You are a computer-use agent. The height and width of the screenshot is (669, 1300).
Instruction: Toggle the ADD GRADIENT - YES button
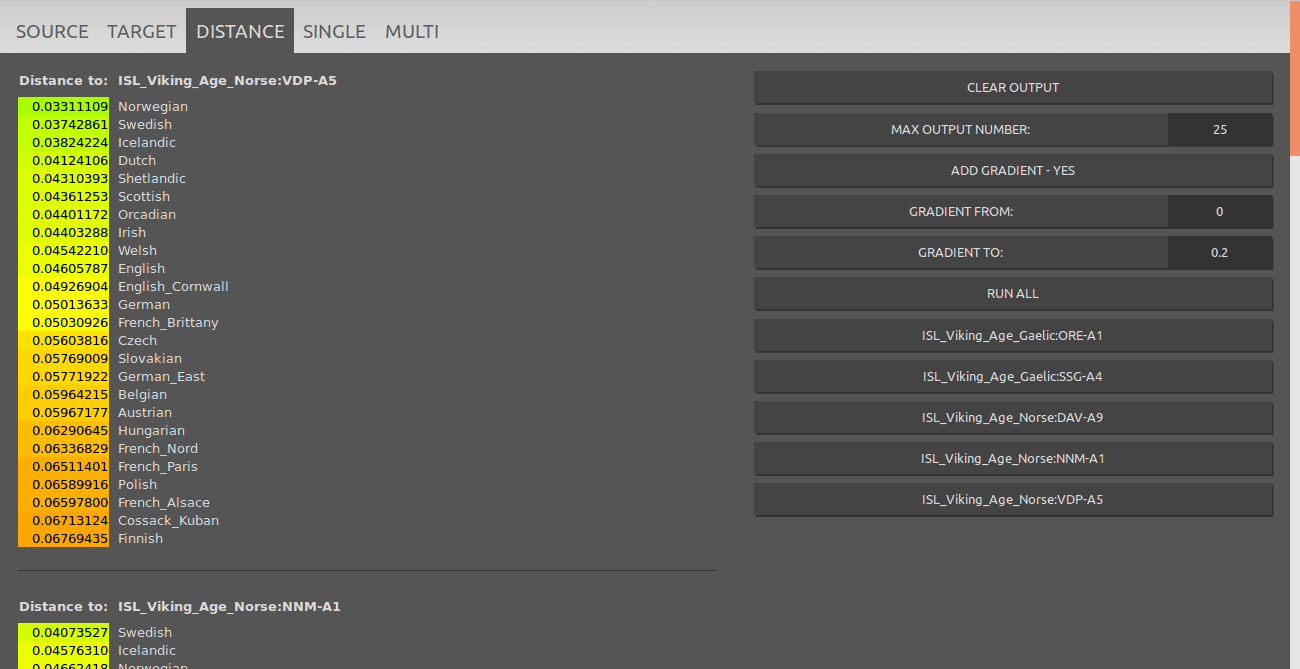pos(1013,171)
